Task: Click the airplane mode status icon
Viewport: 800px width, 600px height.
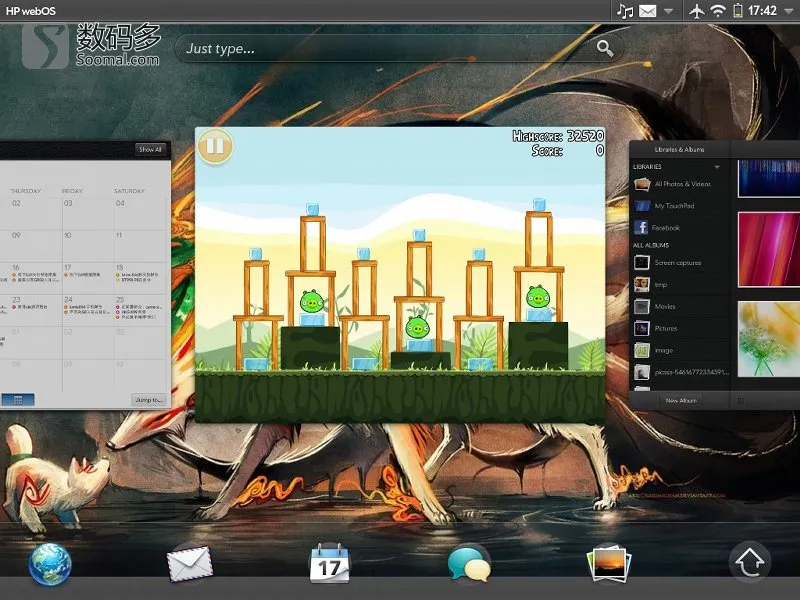Action: 696,11
